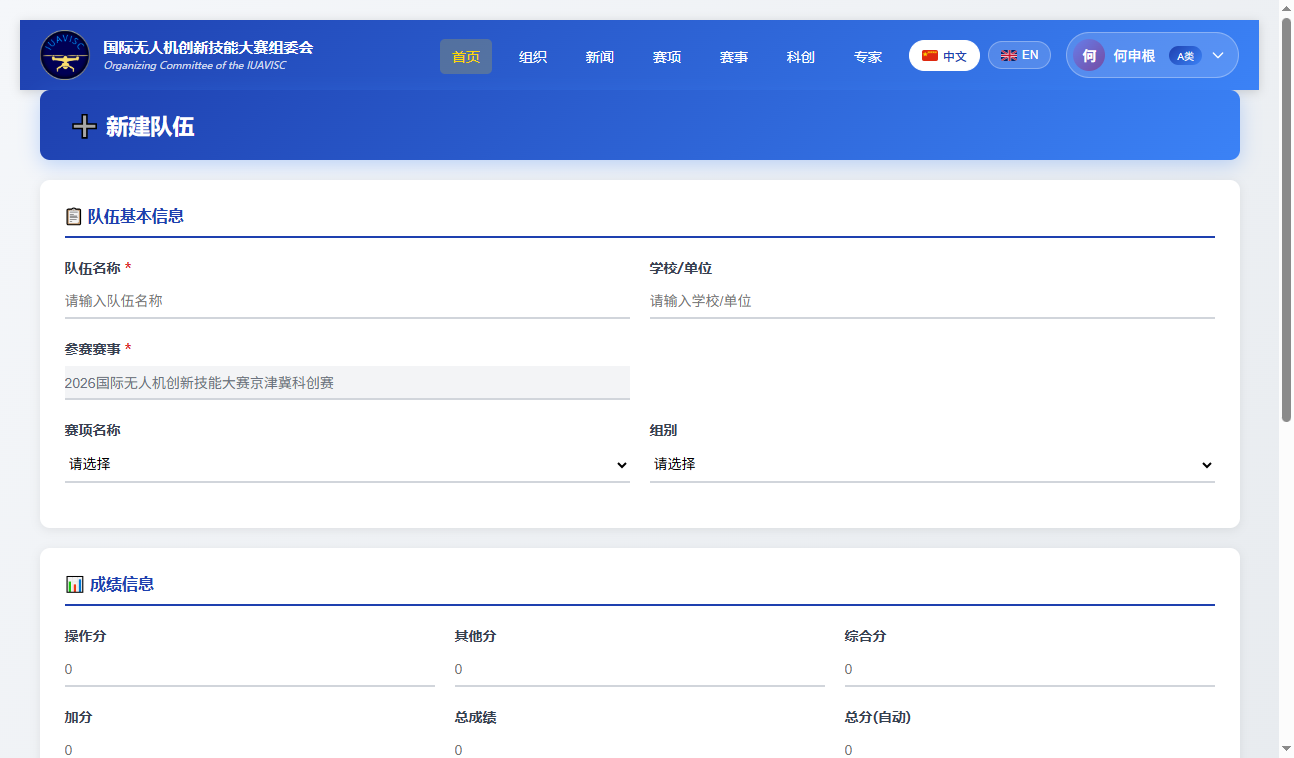Switch language to EN with UK flag
This screenshot has width=1294, height=758.
(1019, 55)
